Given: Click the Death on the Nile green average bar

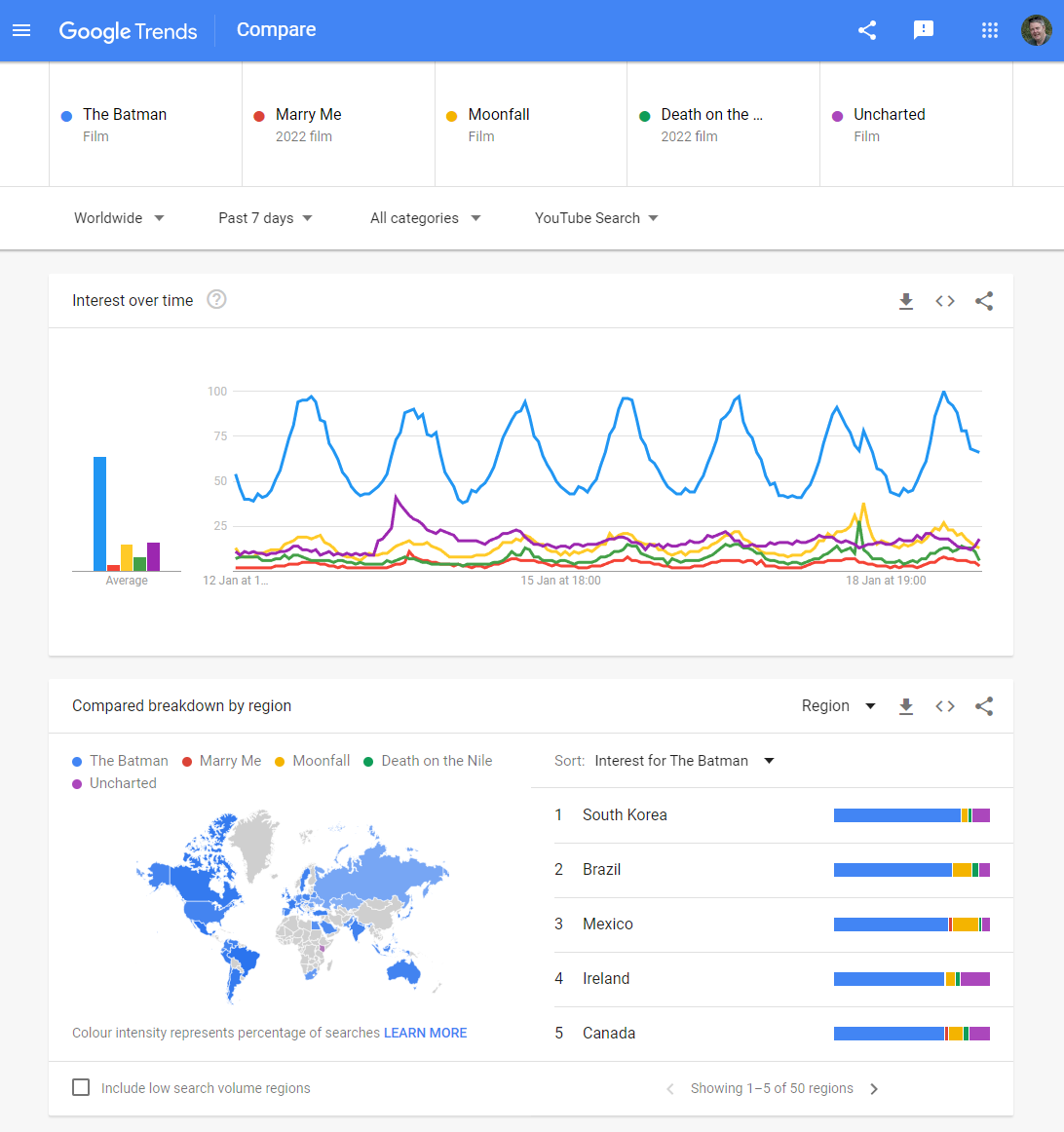Looking at the screenshot, I should click(x=140, y=565).
